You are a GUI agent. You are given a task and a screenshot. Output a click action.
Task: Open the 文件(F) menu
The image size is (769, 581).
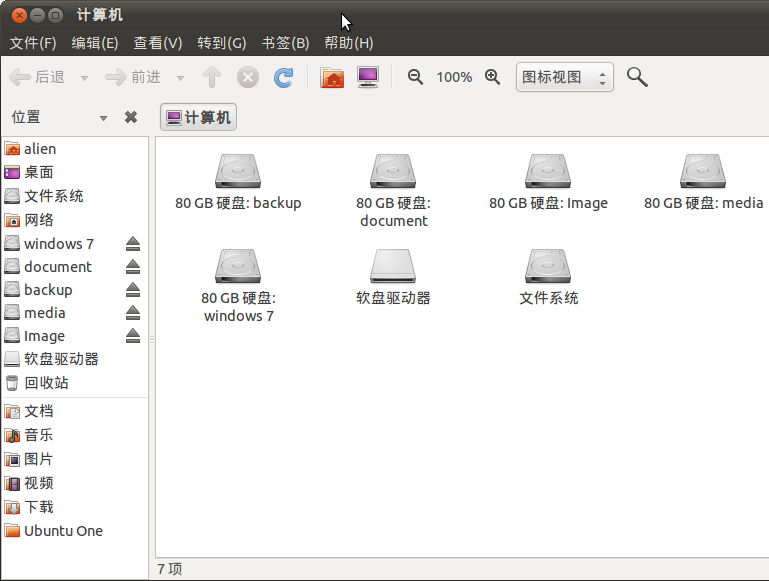click(33, 43)
